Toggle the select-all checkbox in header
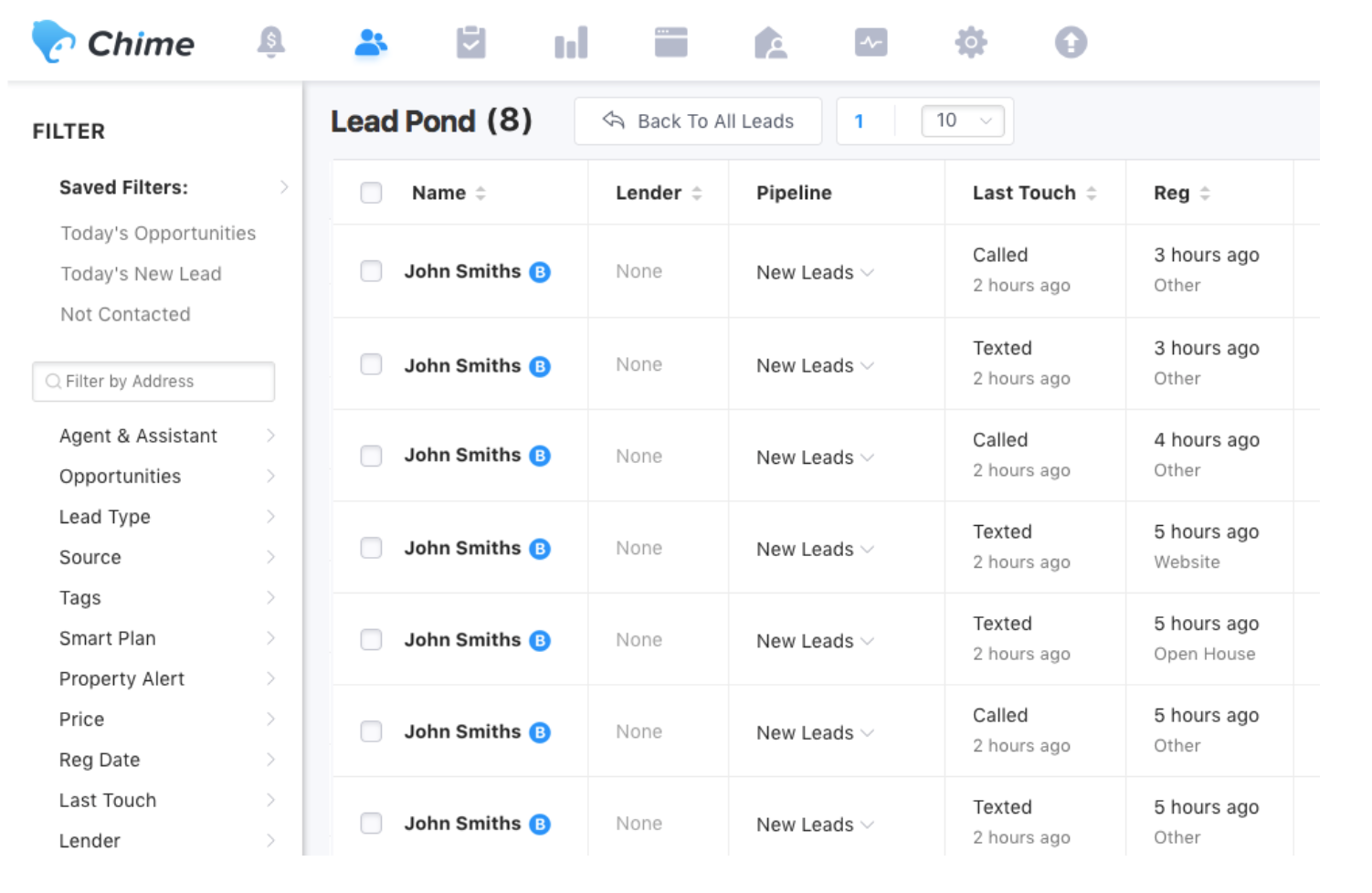The width and height of the screenshot is (1372, 893). pos(371,193)
